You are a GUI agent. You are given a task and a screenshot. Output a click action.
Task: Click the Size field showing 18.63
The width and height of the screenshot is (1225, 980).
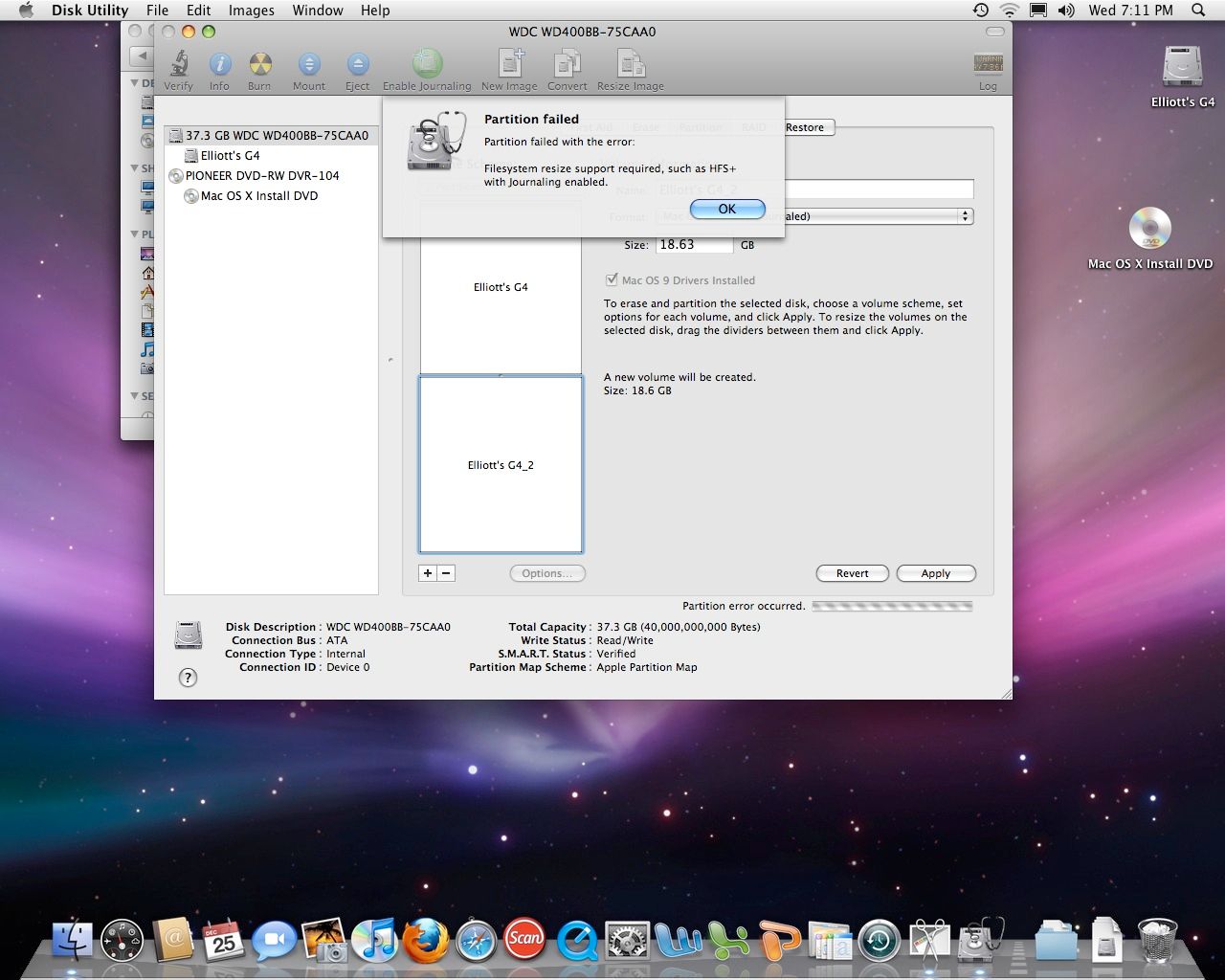coord(695,245)
